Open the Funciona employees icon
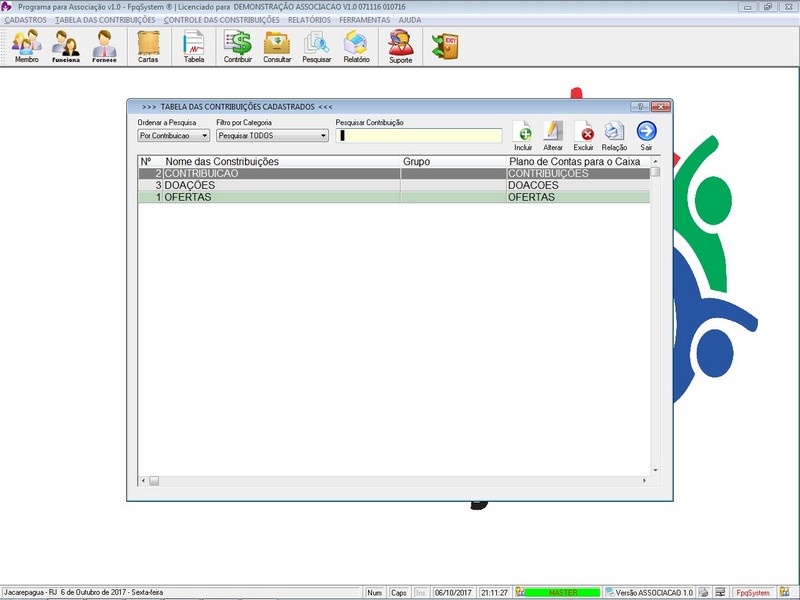Screen dimensions: 800x600 (66, 46)
